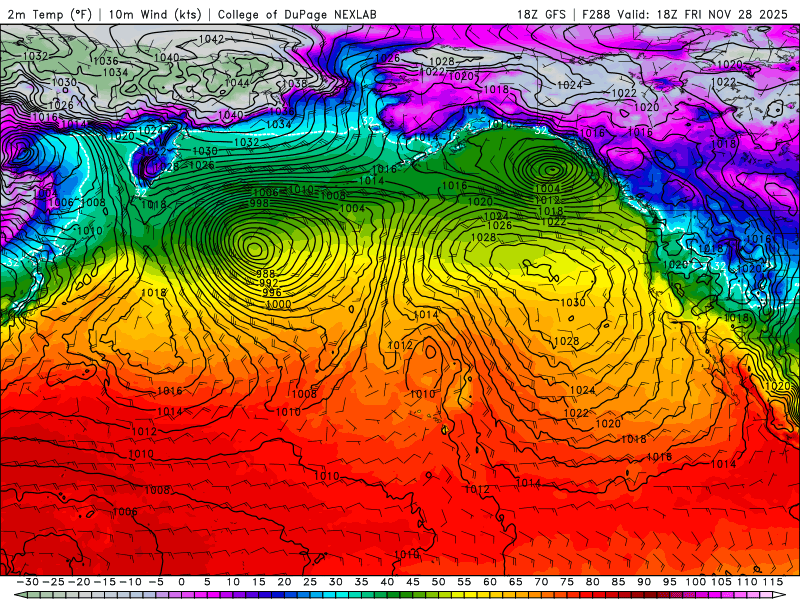The image size is (800, 600).
Task: Click the 60 label on temperature scale
Action: tap(490, 582)
